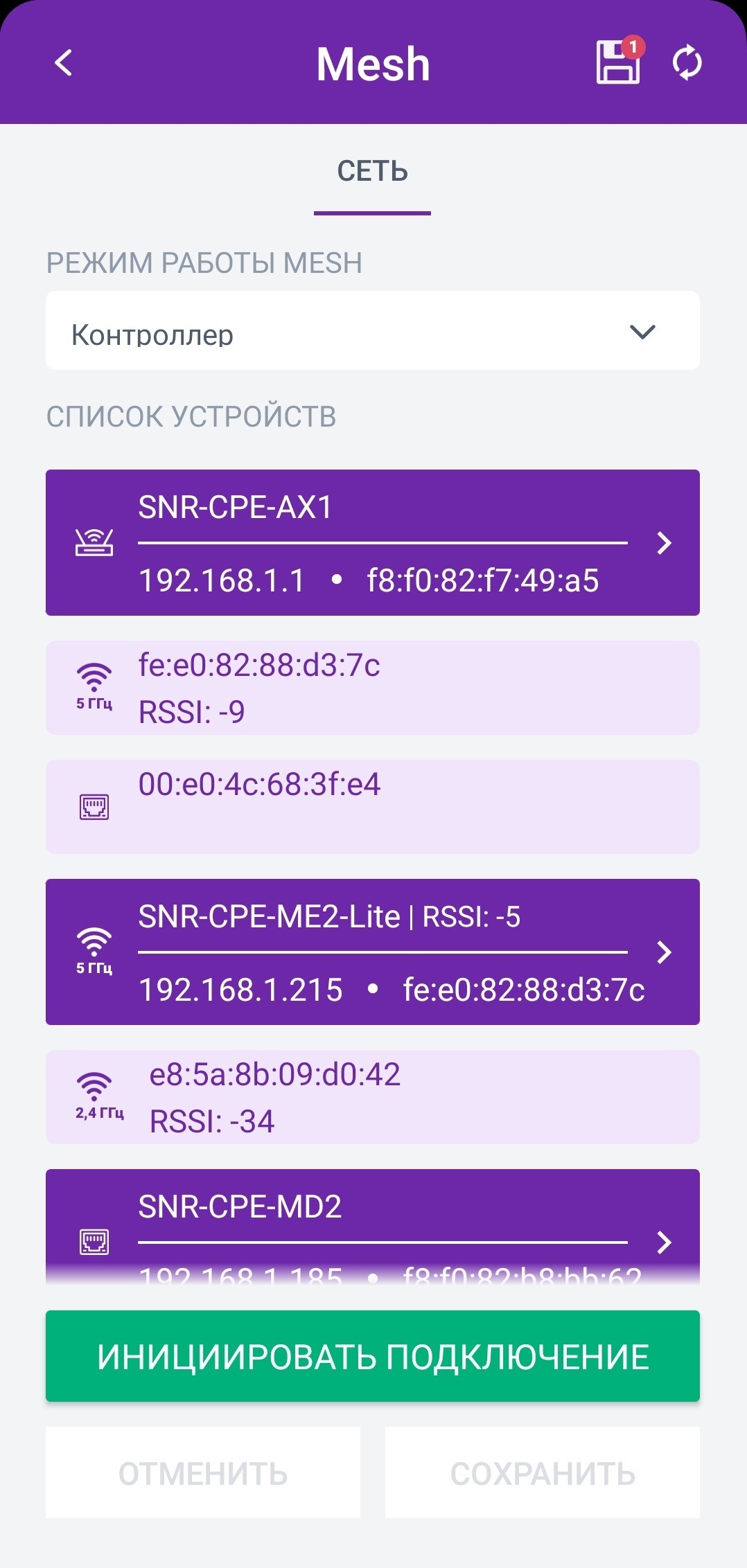This screenshot has width=747, height=1568.
Task: Open the Mesh mode dropdown showing Контроллер
Action: pyautogui.click(x=373, y=331)
